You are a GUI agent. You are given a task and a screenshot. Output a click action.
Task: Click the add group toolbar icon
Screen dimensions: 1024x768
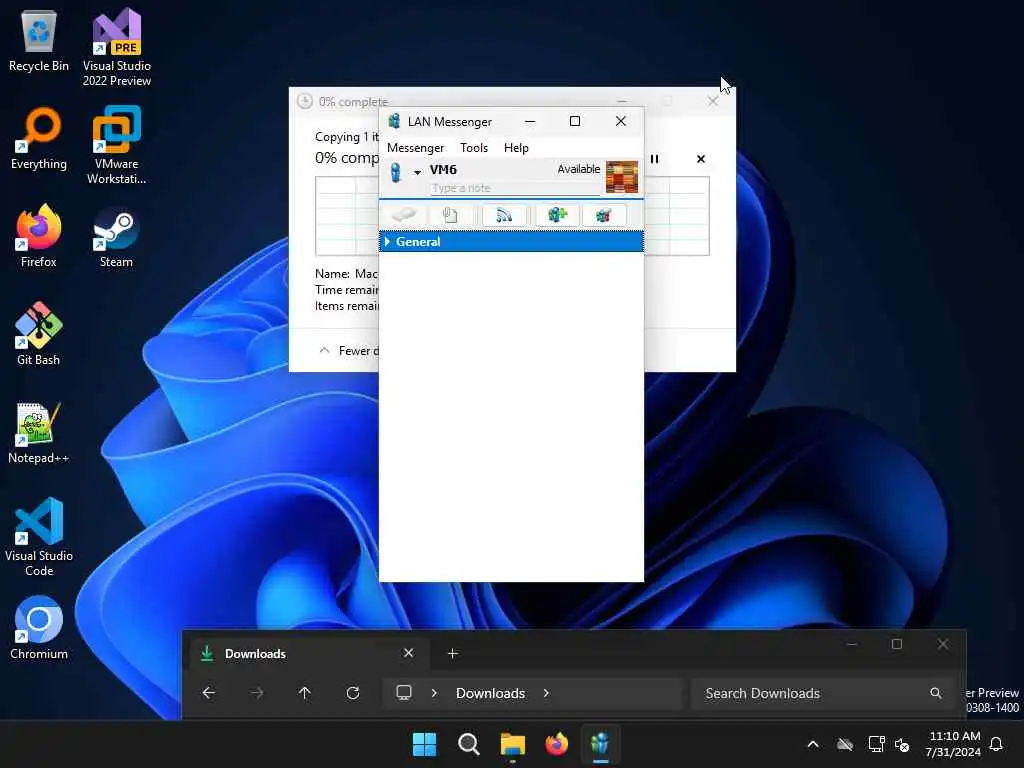557,215
